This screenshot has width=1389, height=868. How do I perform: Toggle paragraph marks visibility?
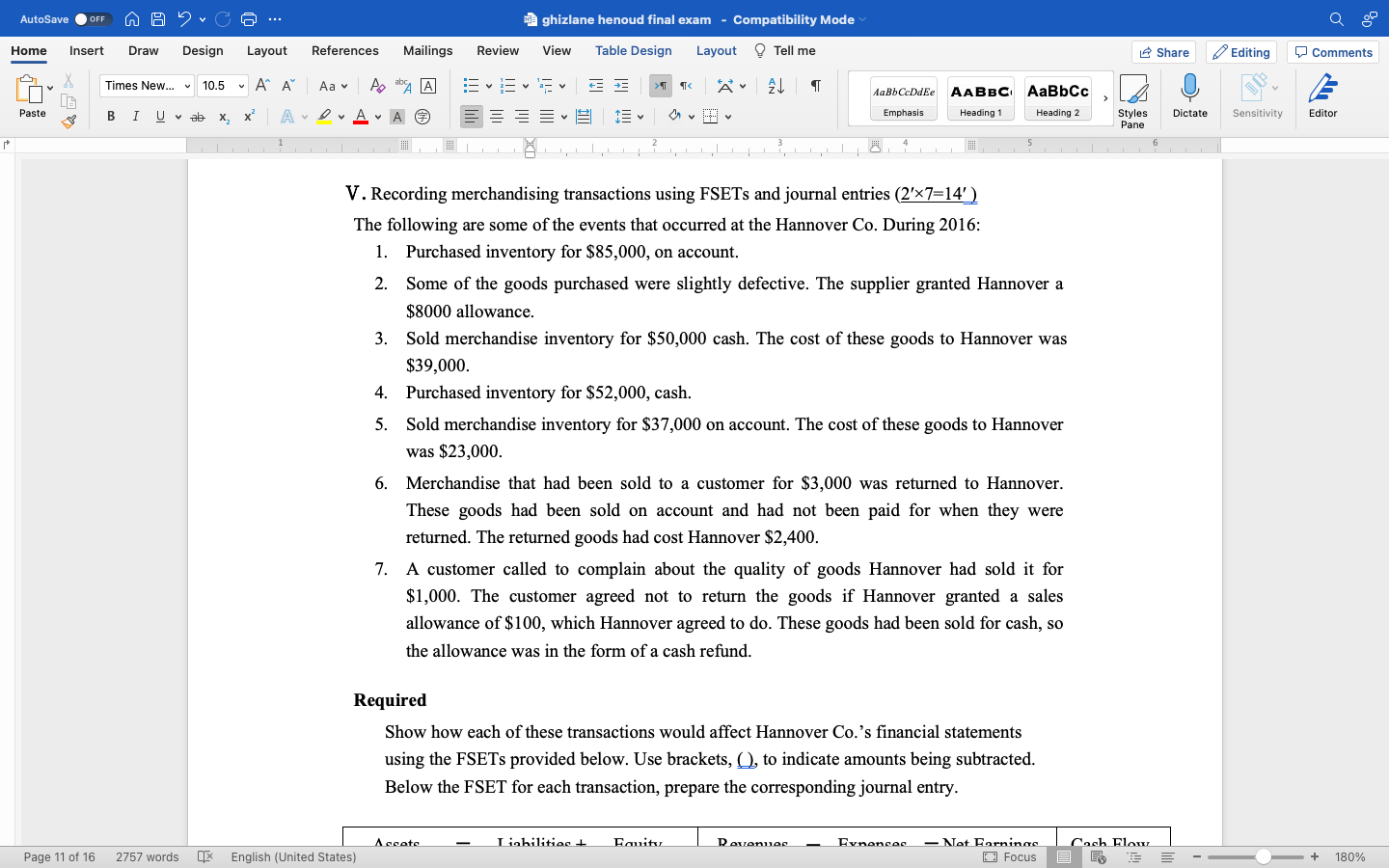(815, 86)
